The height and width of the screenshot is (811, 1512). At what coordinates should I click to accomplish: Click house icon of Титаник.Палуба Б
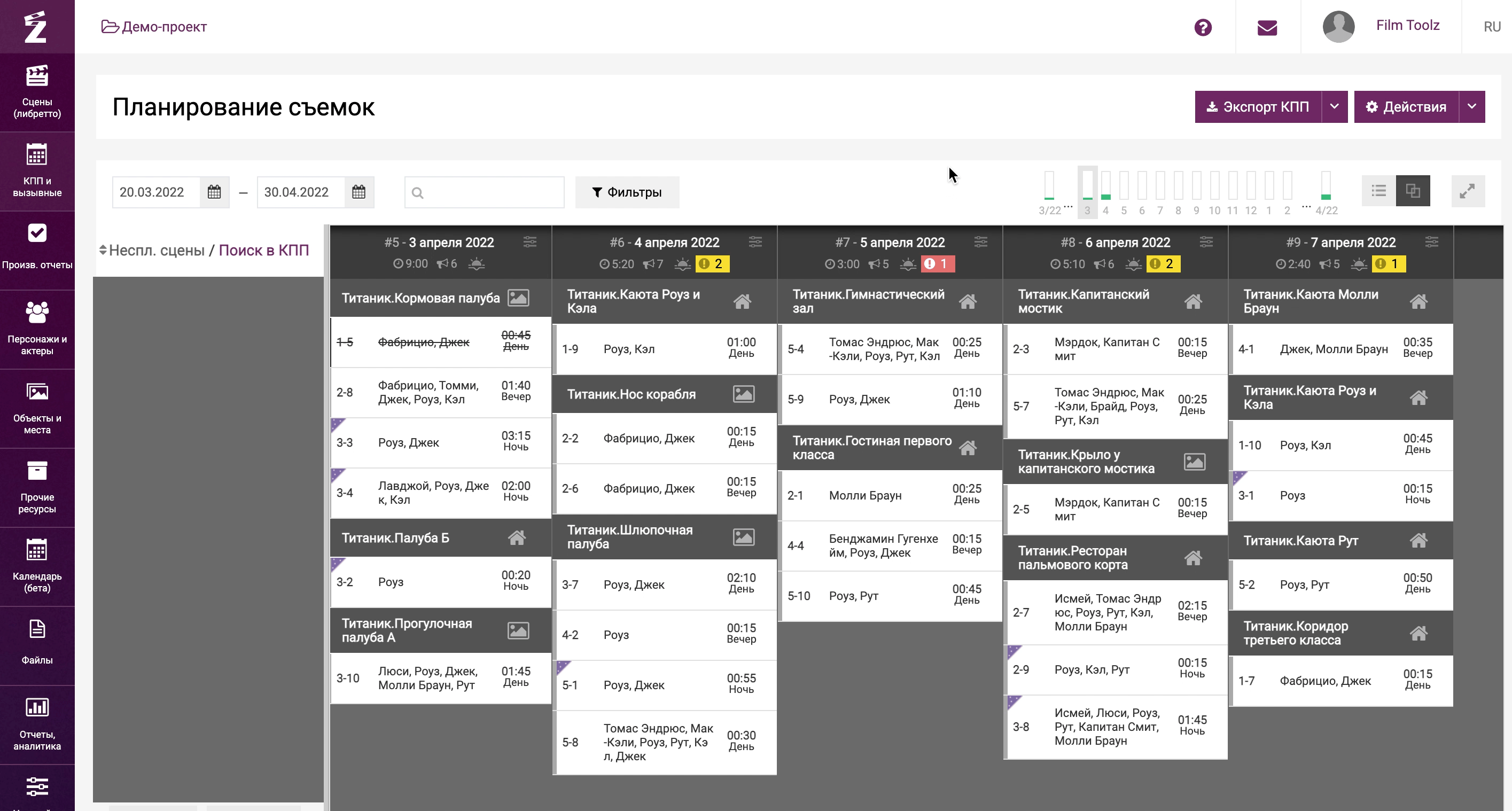point(517,537)
